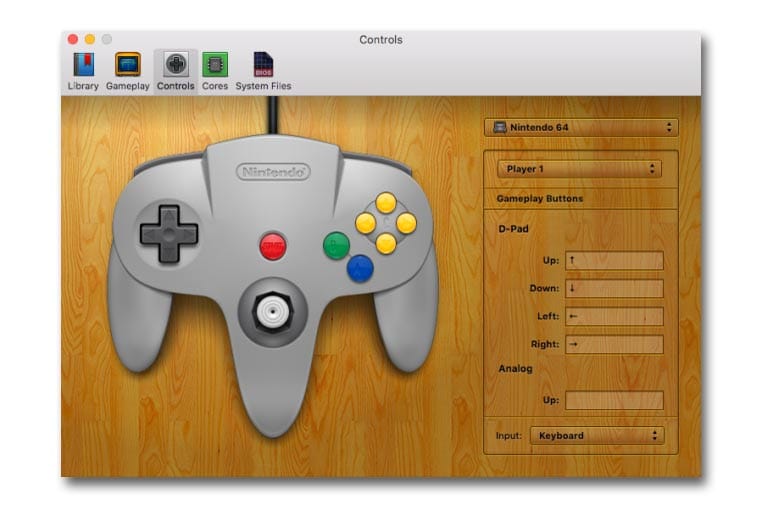Open the Keyboard input device dropdown
Screen dimensions: 774x516
pos(597,436)
